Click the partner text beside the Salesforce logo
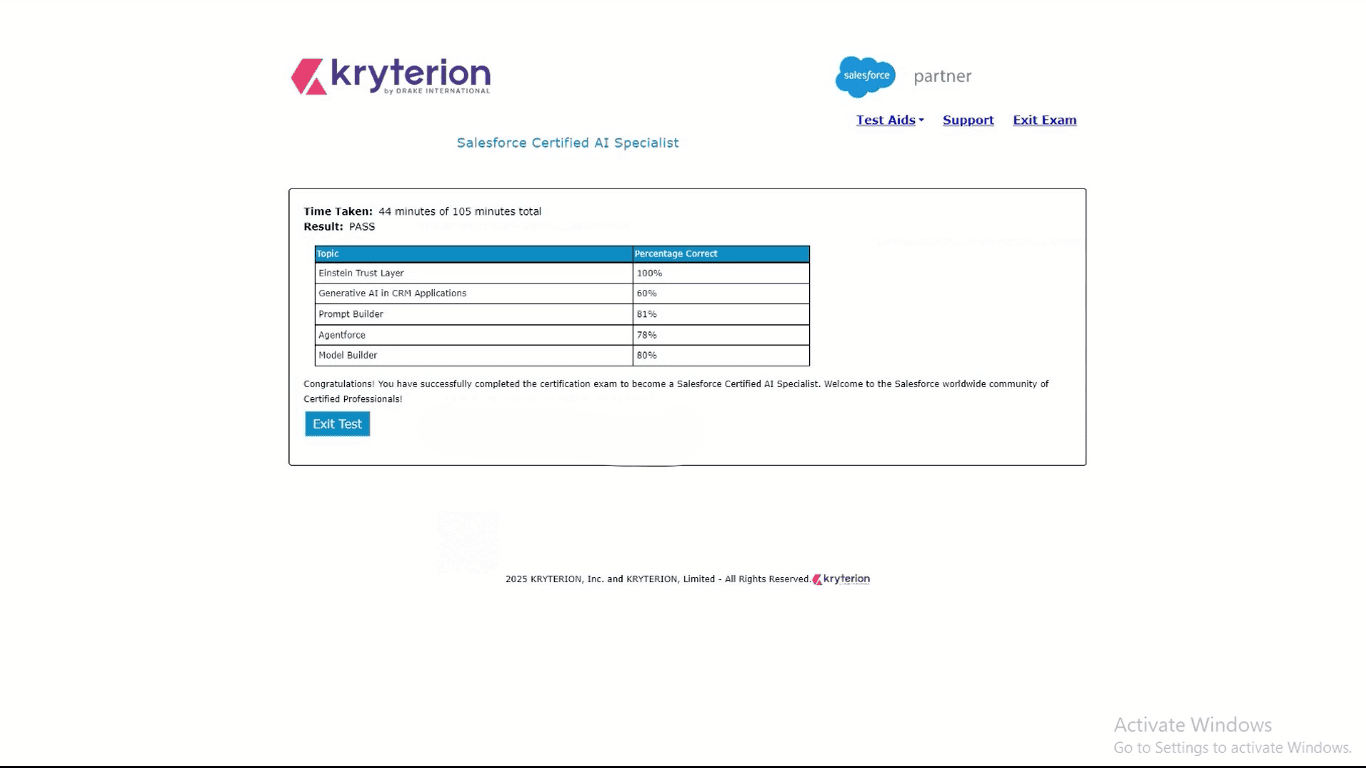1366x768 pixels. (x=942, y=76)
